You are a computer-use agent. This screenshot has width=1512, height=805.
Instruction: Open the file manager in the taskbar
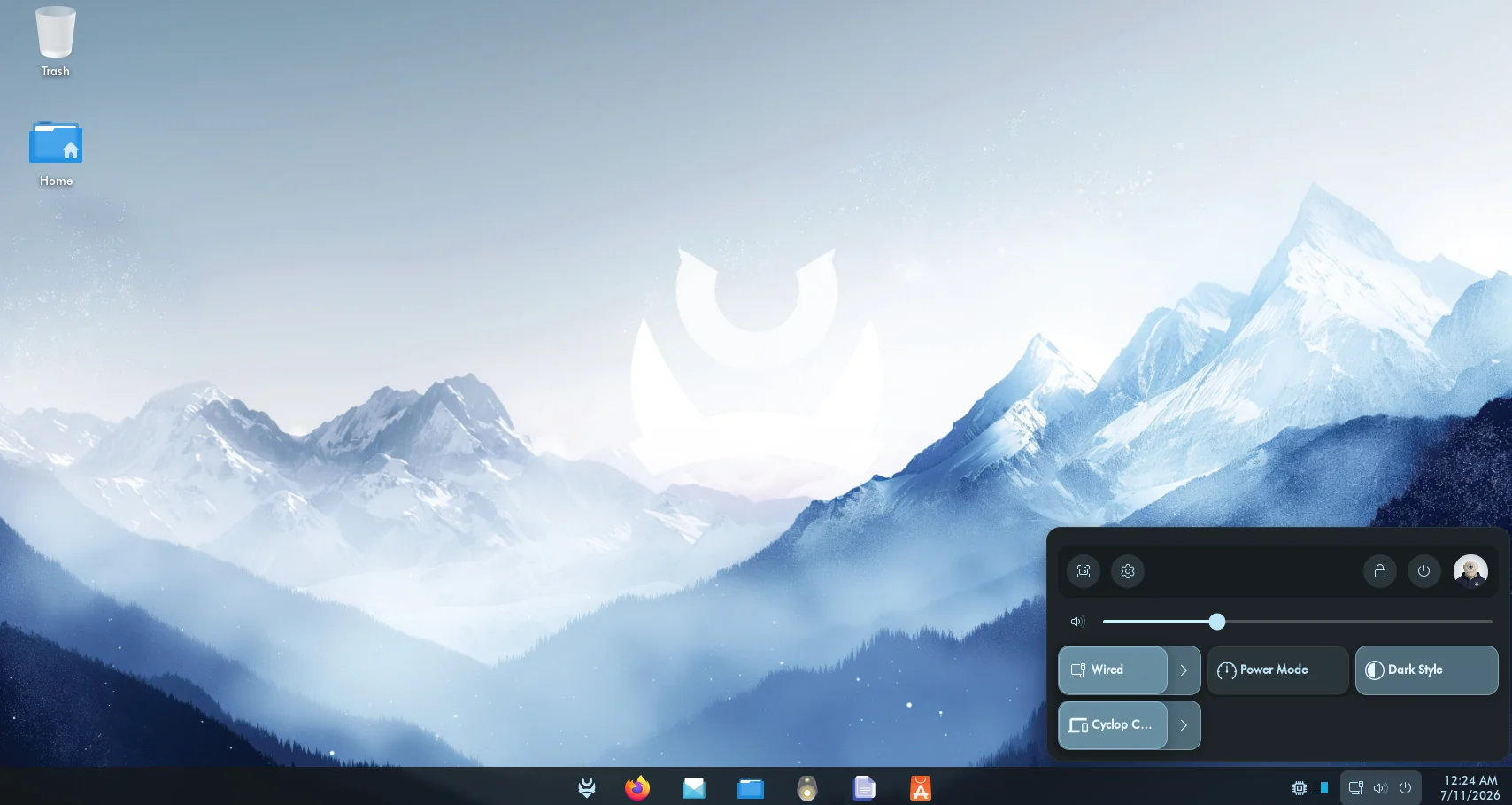(x=751, y=787)
